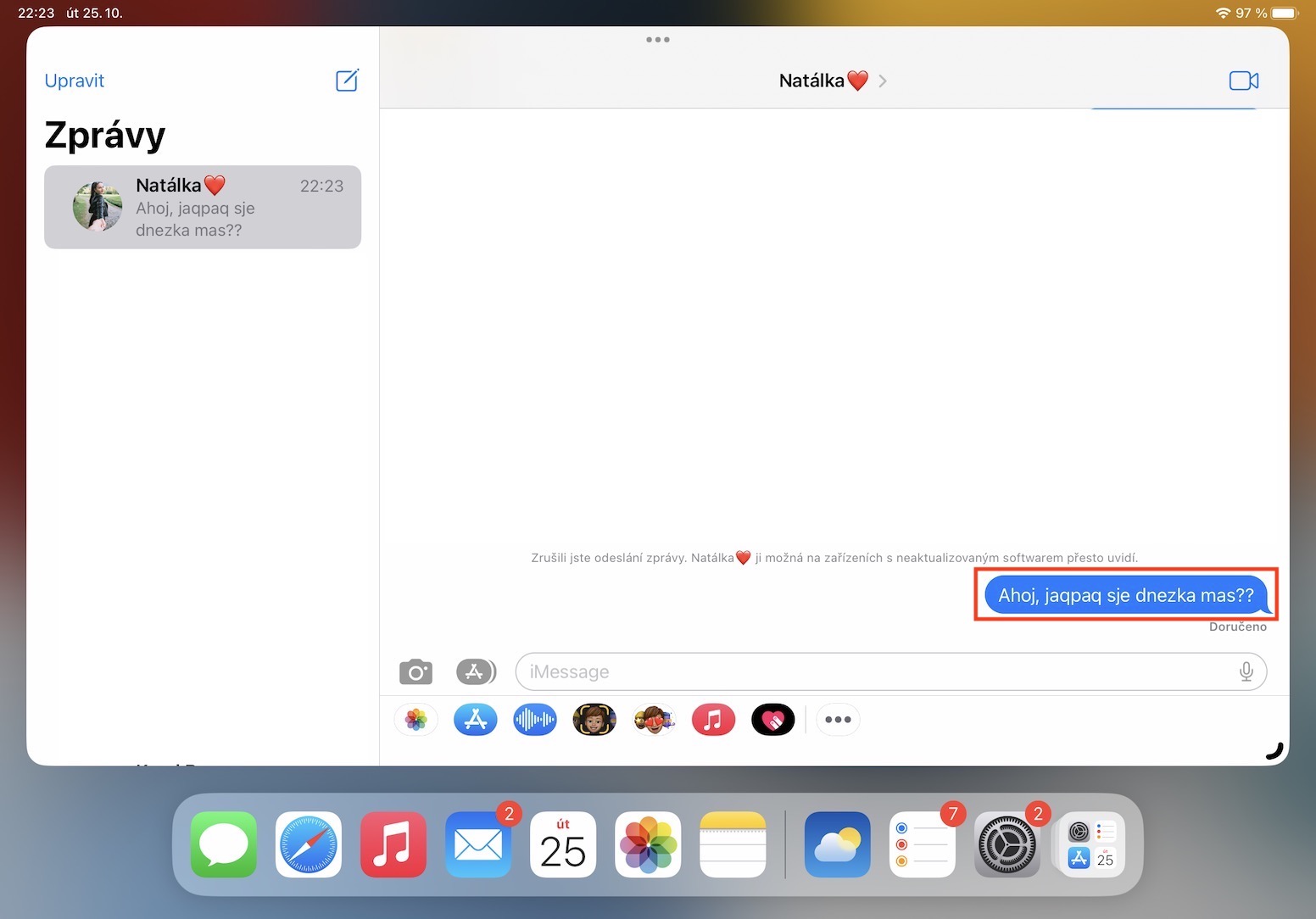
Task: Focus the iMessage text input field
Action: point(891,671)
